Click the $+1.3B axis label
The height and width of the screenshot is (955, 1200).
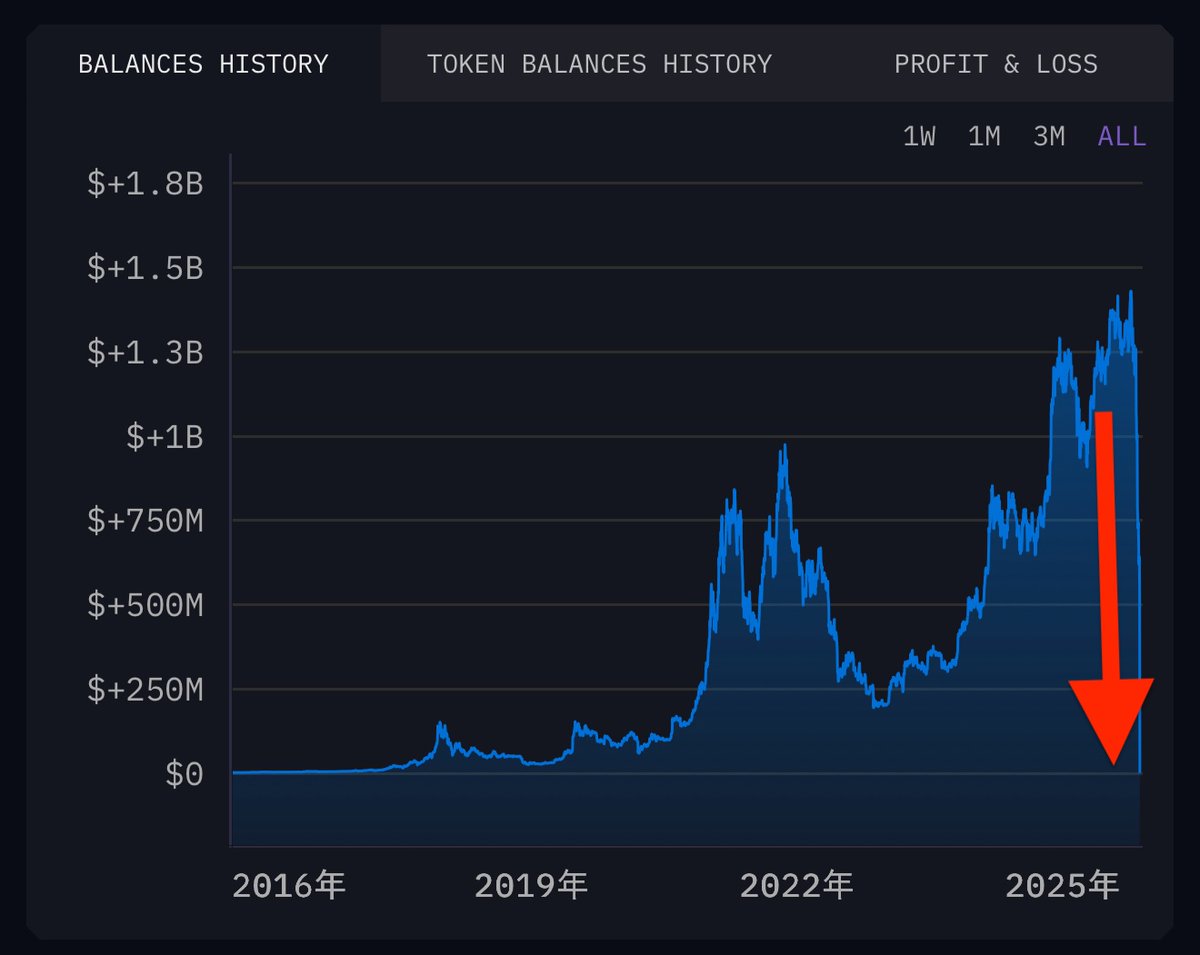145,352
